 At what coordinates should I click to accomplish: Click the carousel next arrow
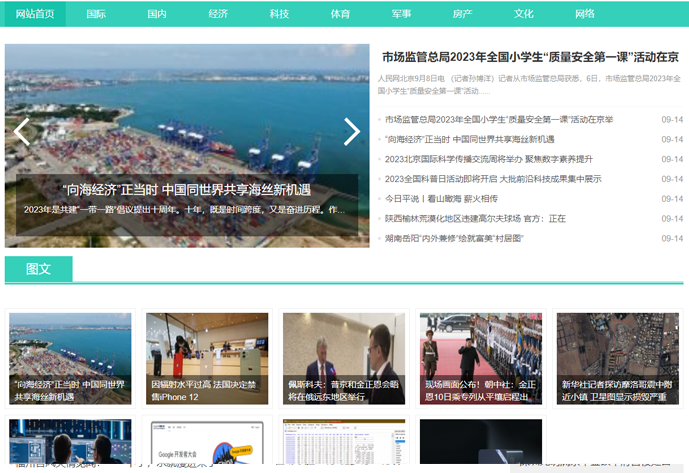[x=351, y=132]
